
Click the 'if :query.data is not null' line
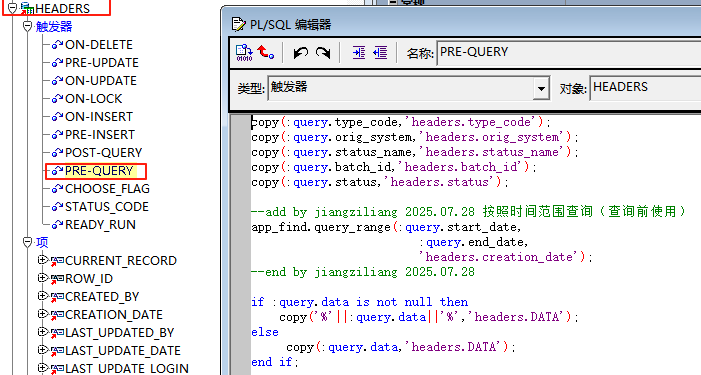pos(359,302)
